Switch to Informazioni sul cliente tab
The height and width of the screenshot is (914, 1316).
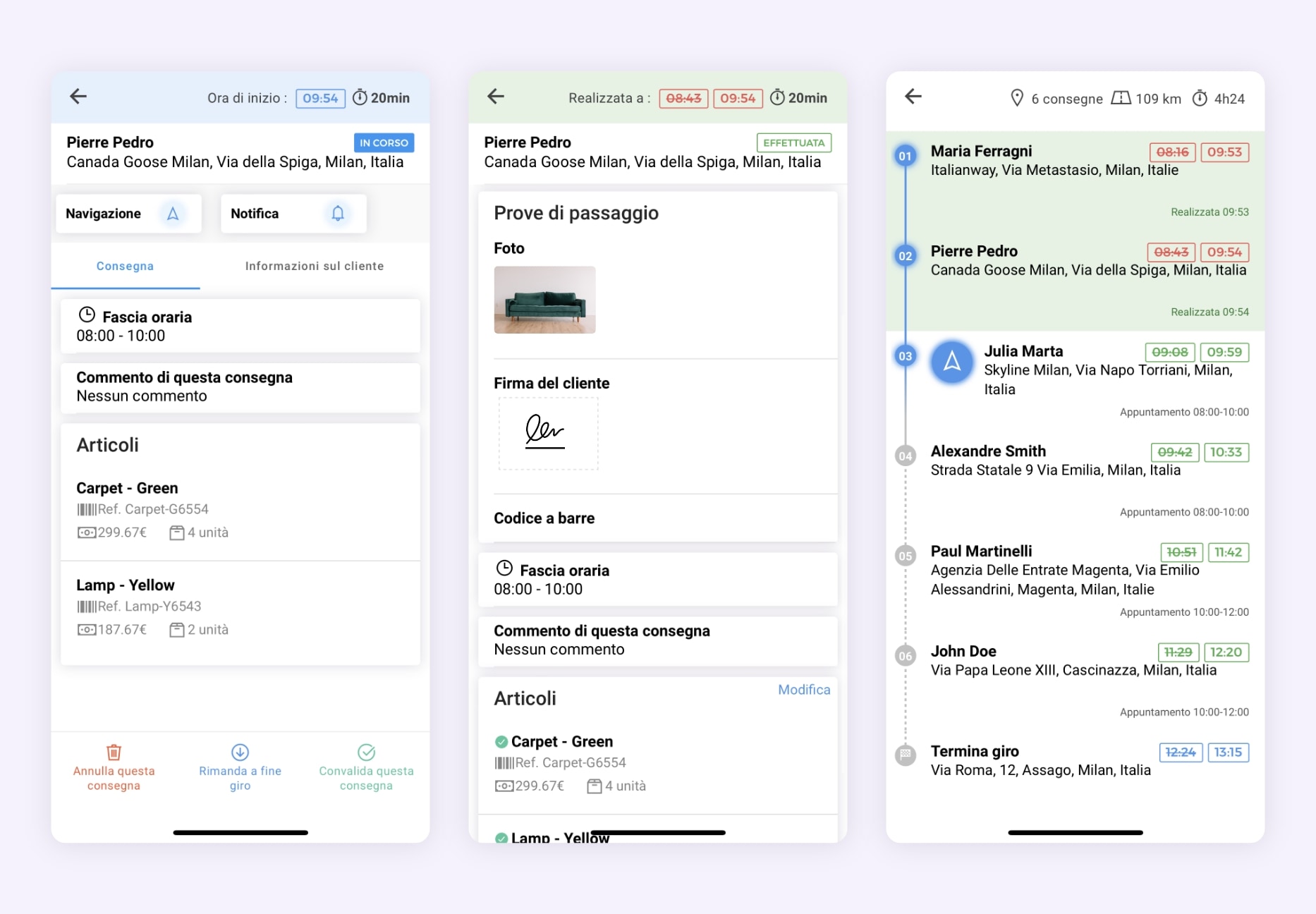pyautogui.click(x=315, y=266)
